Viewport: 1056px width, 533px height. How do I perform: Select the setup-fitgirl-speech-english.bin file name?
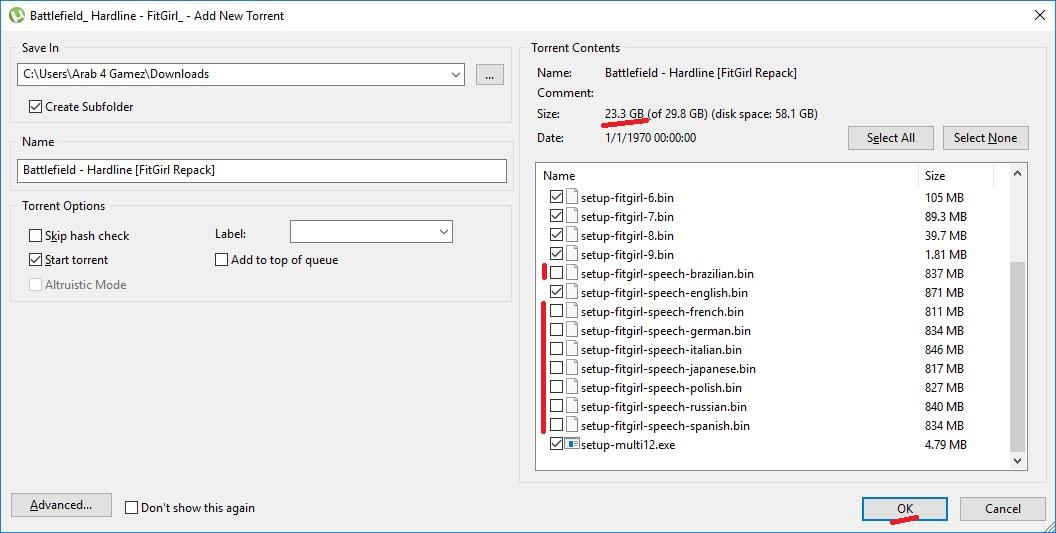664,292
